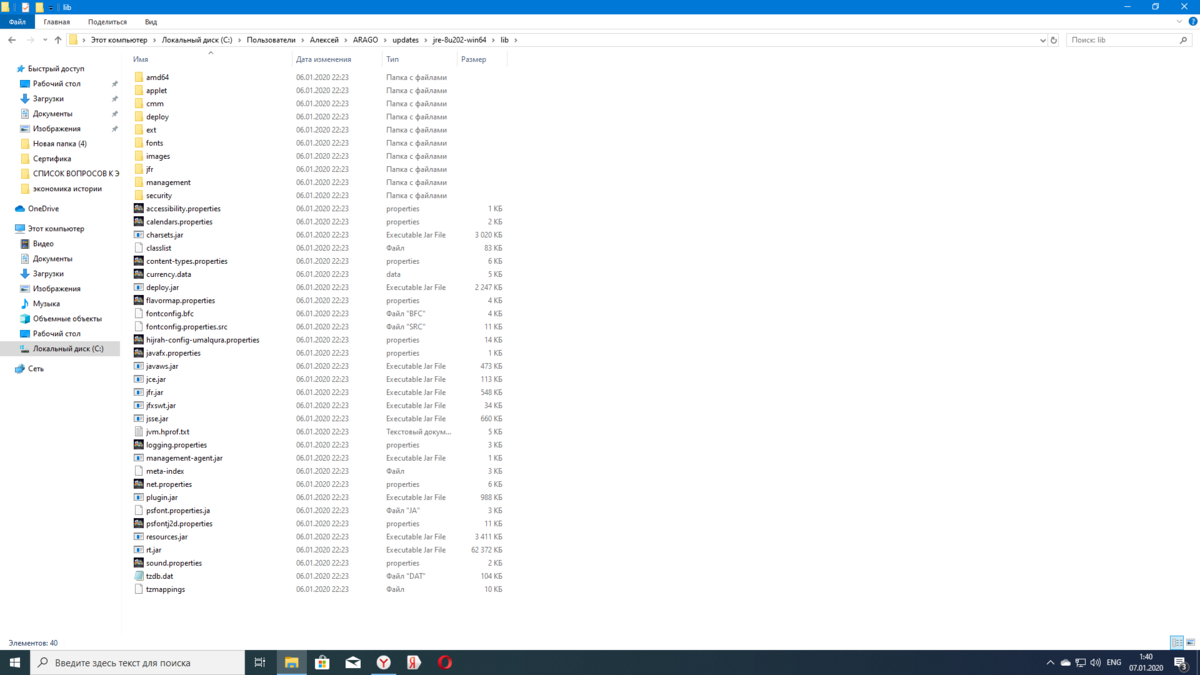This screenshot has width=1200, height=675.
Task: Open Microsoft Store from taskbar
Action: click(322, 662)
